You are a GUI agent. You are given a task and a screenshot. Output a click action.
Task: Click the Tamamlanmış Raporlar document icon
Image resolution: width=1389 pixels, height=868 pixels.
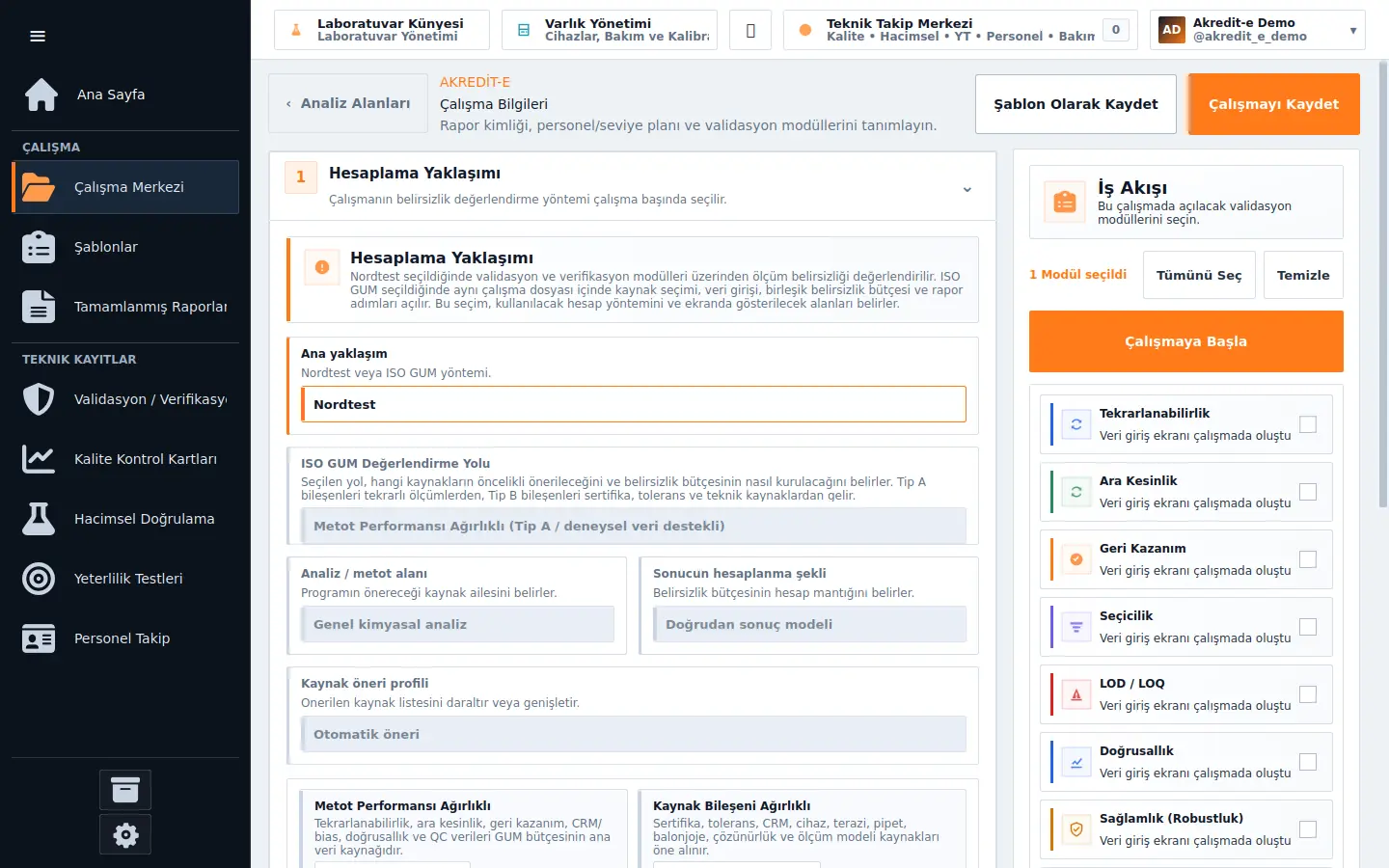tap(39, 307)
